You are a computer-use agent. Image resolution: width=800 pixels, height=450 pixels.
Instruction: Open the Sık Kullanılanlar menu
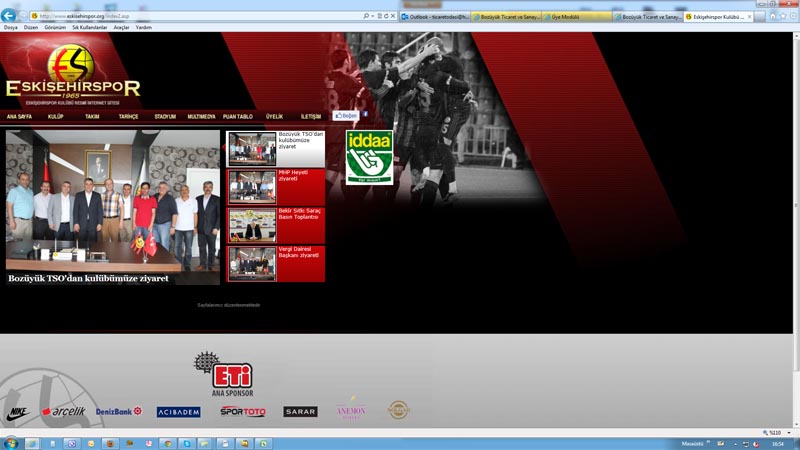(89, 28)
